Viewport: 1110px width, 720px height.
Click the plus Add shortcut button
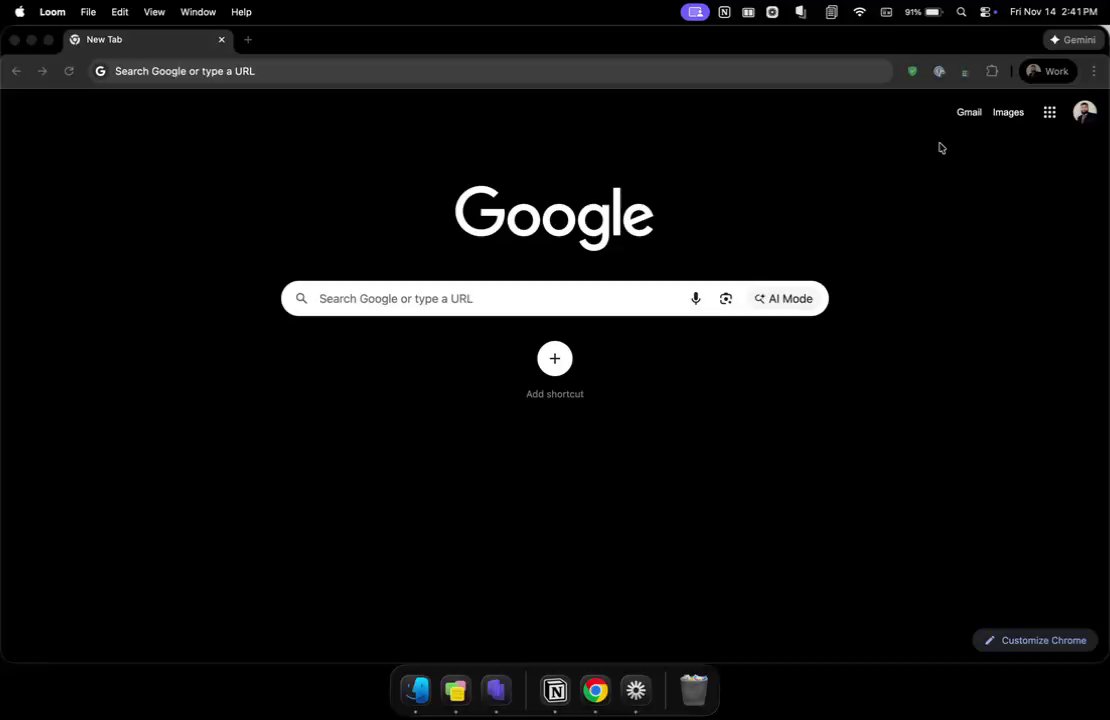(554, 358)
